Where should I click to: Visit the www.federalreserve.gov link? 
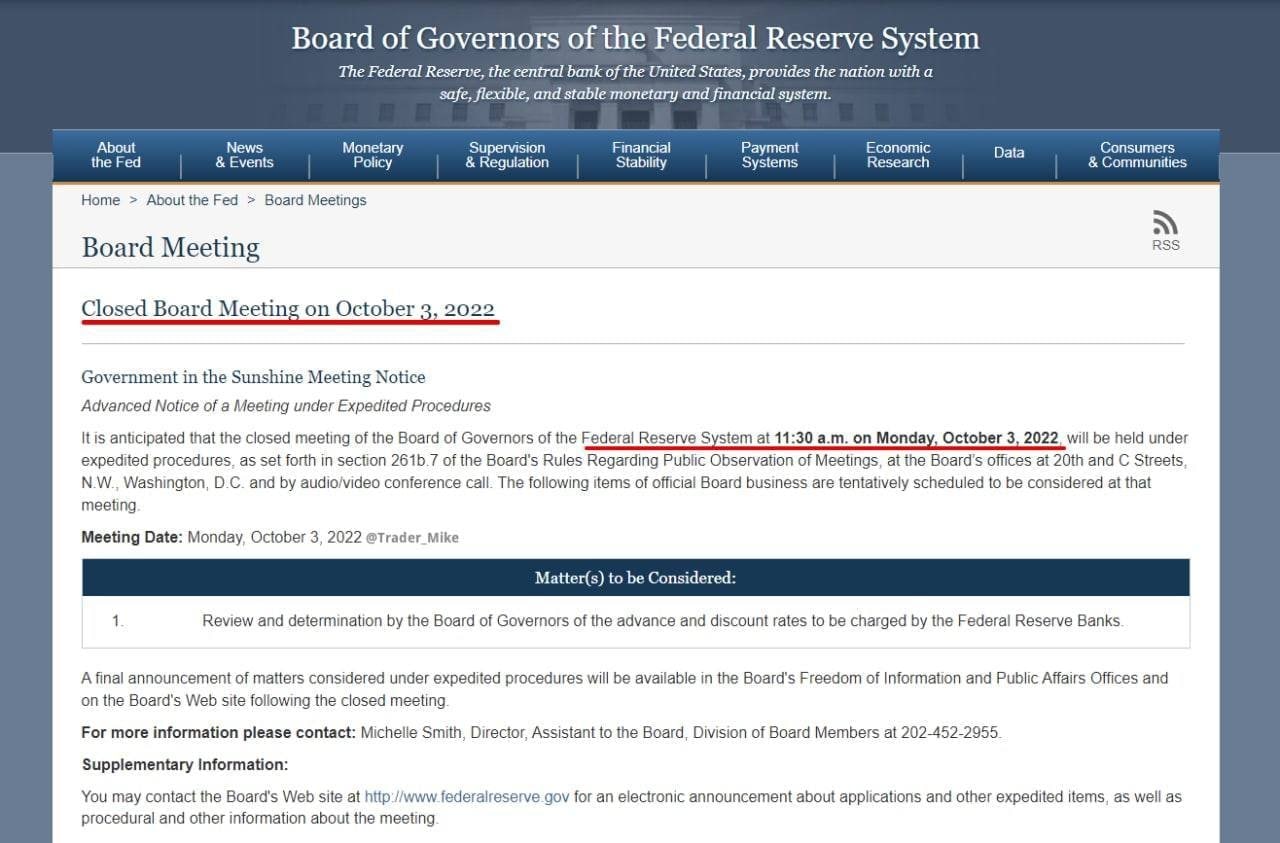click(x=467, y=797)
